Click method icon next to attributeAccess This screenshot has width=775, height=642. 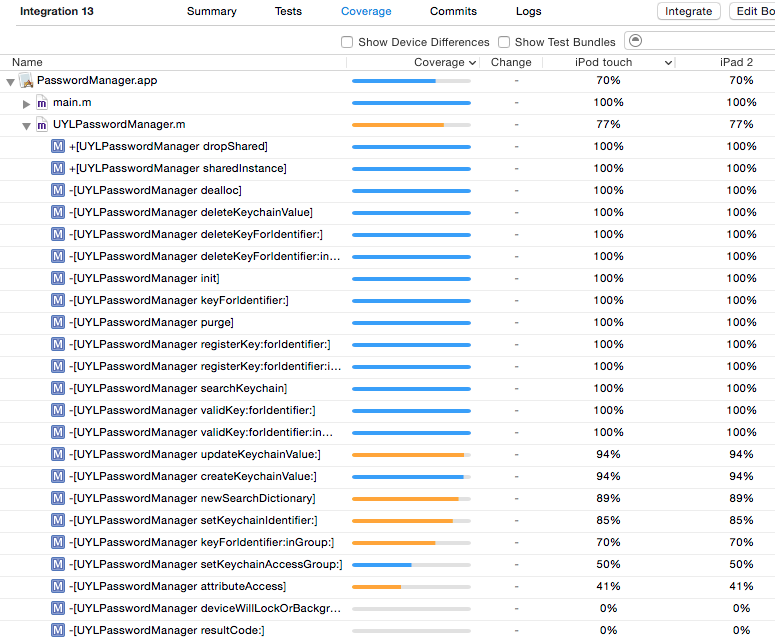pyautogui.click(x=58, y=586)
